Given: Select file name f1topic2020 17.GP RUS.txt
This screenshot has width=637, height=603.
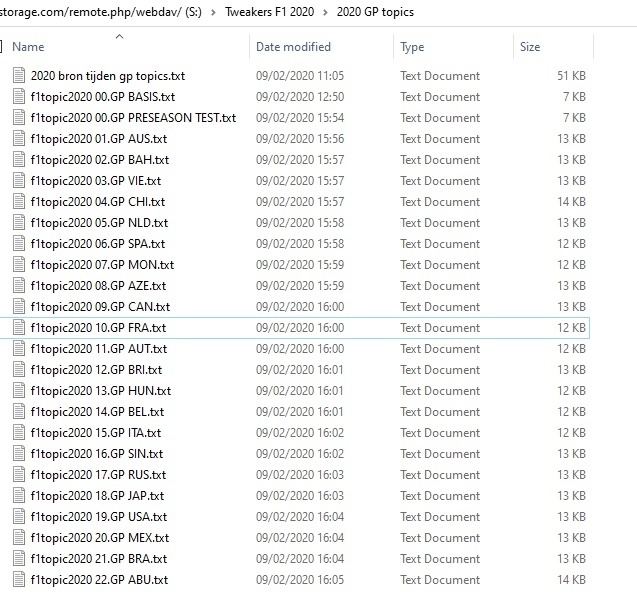Looking at the screenshot, I should click(x=98, y=475).
